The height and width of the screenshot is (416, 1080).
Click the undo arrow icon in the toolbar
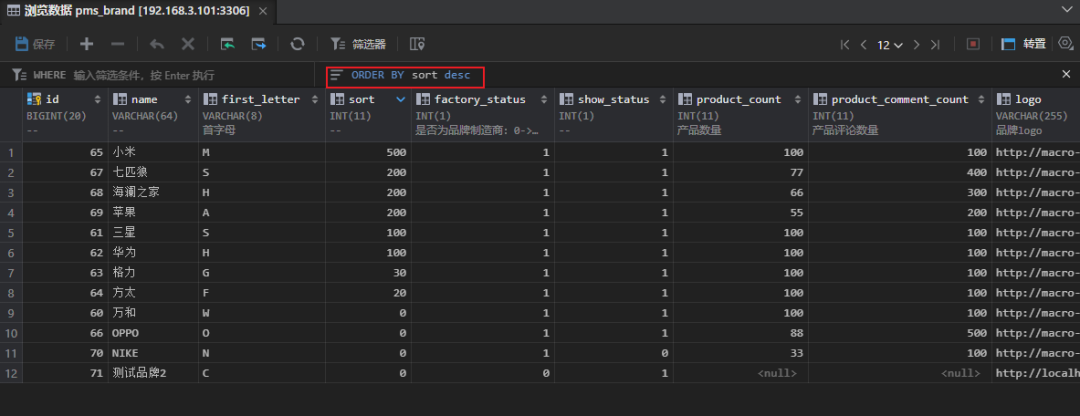[x=157, y=44]
